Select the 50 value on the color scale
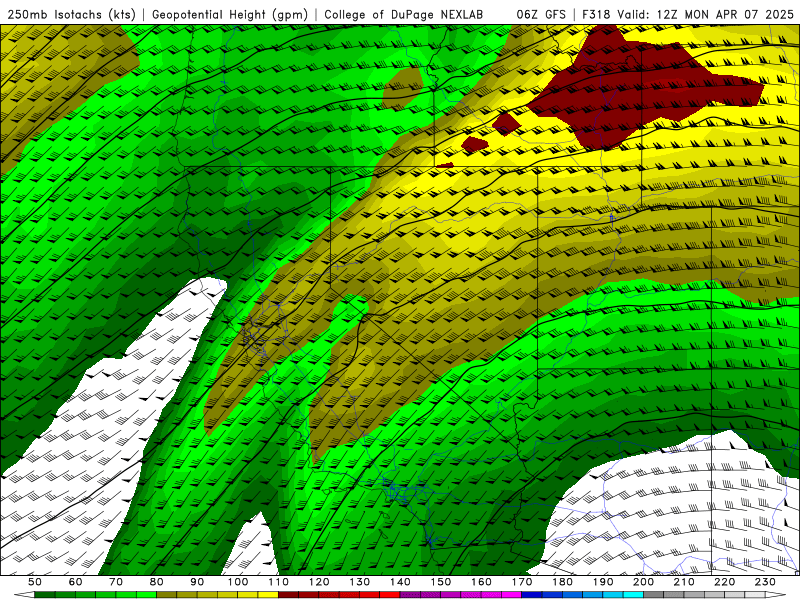 pyautogui.click(x=35, y=582)
